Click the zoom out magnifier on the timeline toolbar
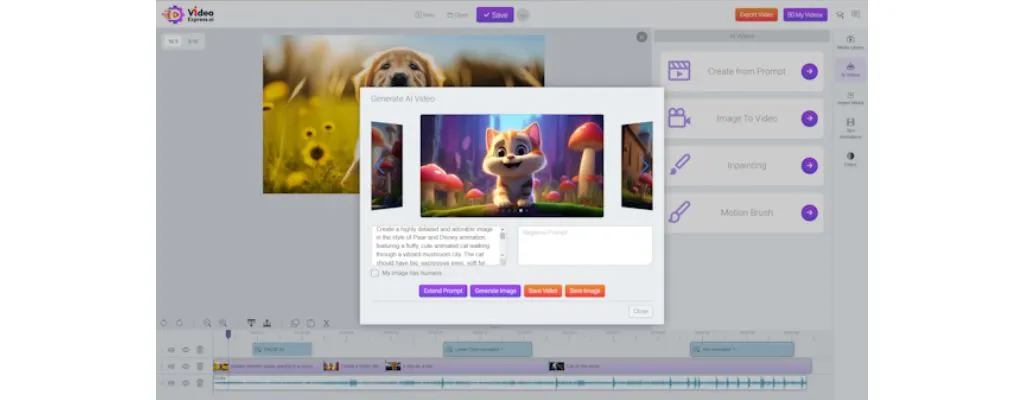 point(207,323)
